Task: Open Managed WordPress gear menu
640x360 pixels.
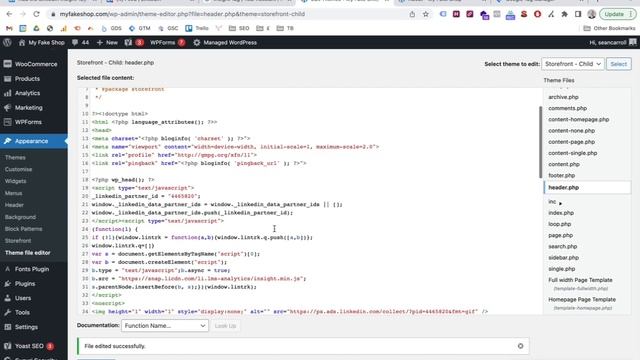Action: click(x=225, y=42)
